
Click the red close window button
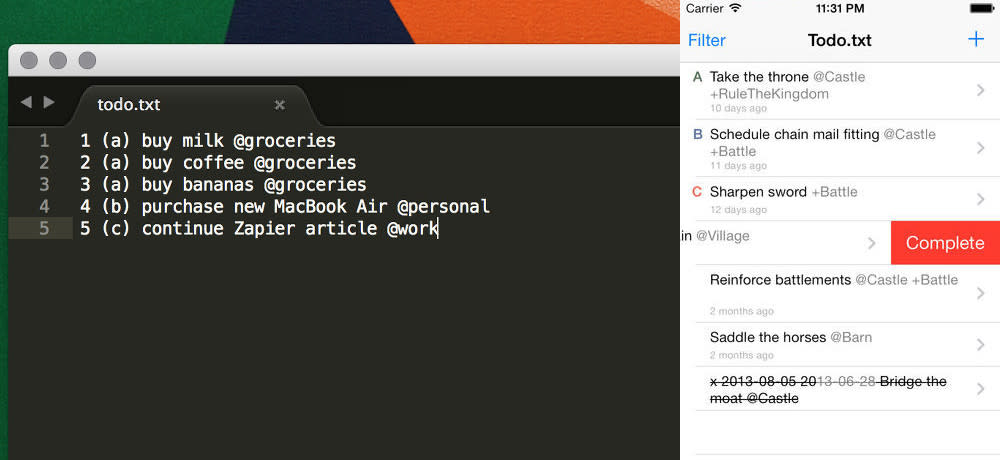29,61
